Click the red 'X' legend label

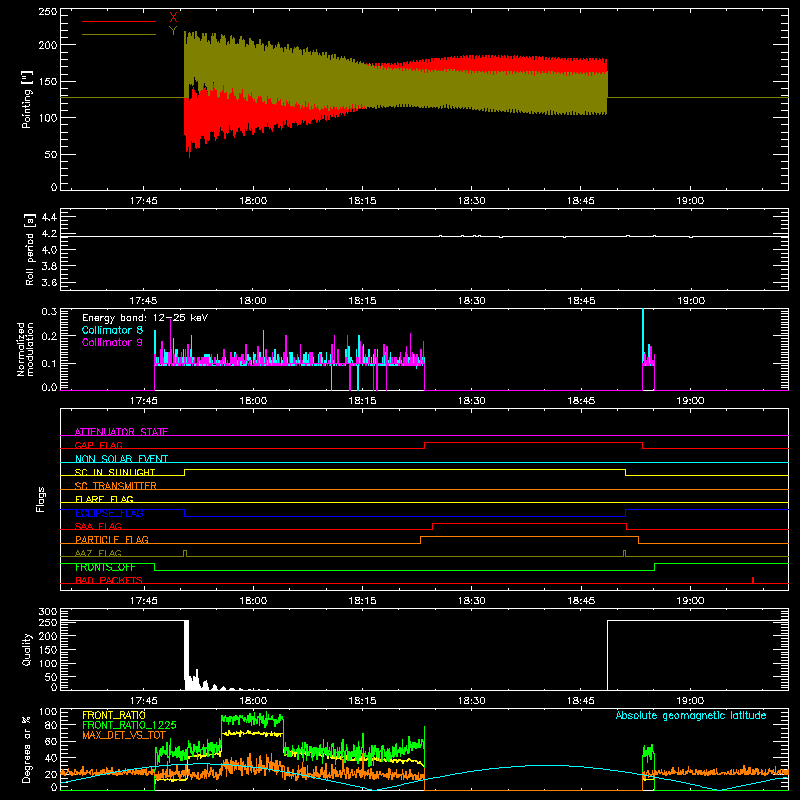(173, 18)
